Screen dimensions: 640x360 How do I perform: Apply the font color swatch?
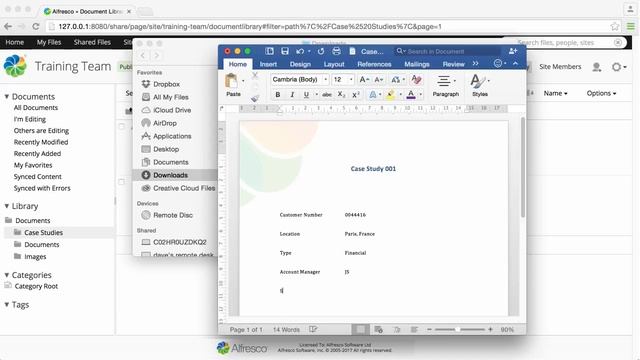pos(411,95)
